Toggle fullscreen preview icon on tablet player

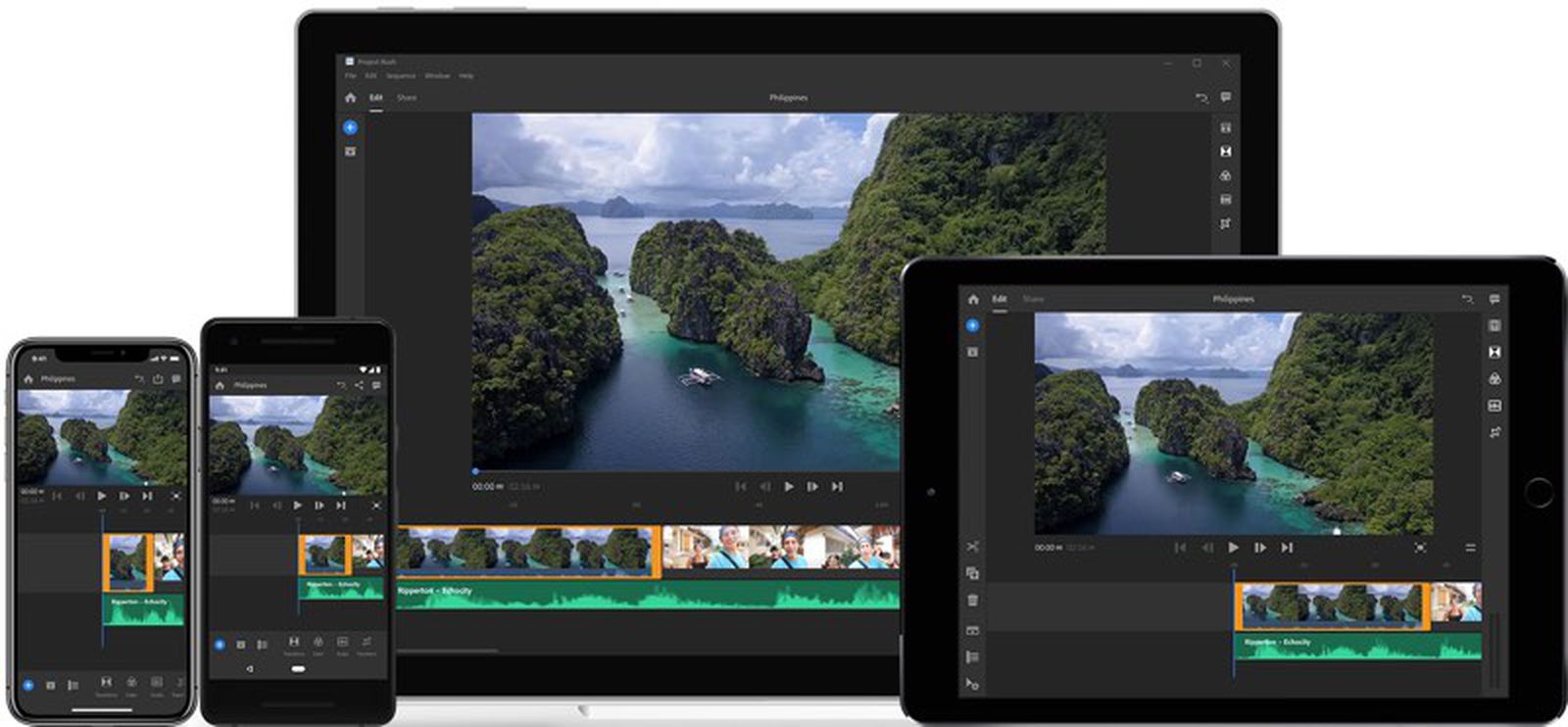(x=1420, y=548)
